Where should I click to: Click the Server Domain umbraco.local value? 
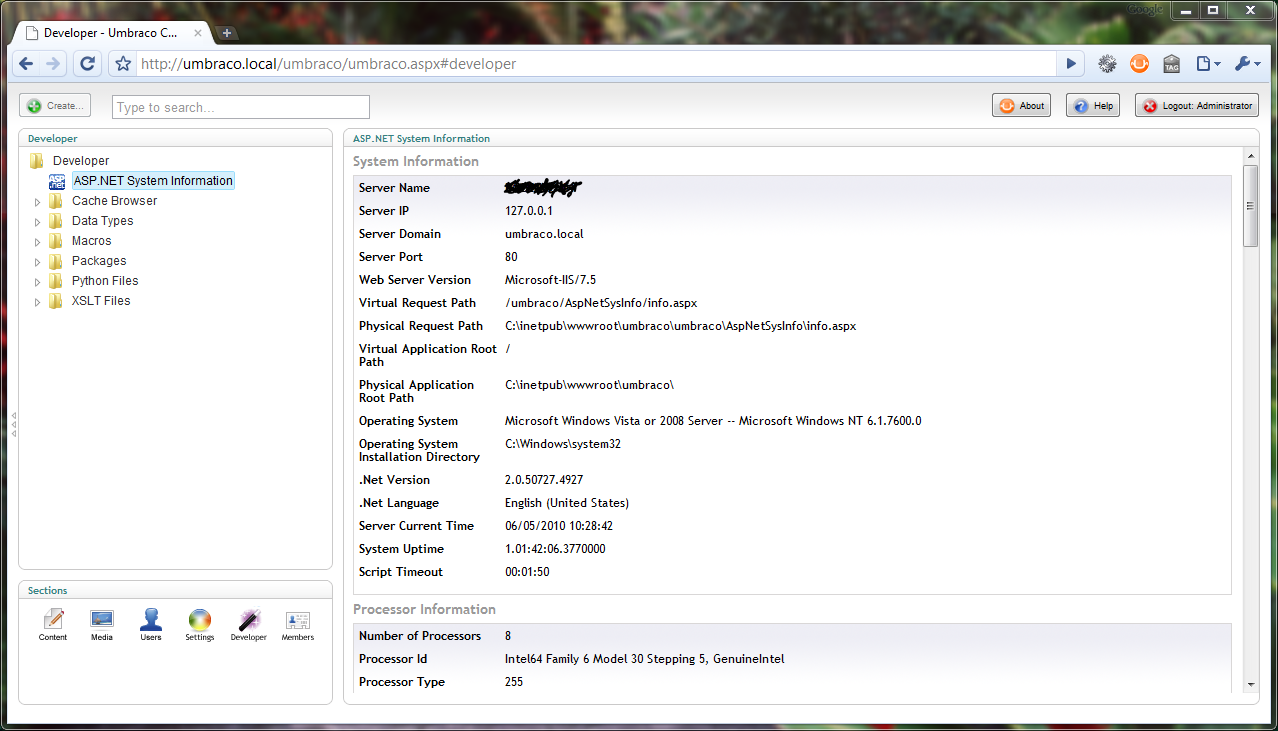[544, 234]
